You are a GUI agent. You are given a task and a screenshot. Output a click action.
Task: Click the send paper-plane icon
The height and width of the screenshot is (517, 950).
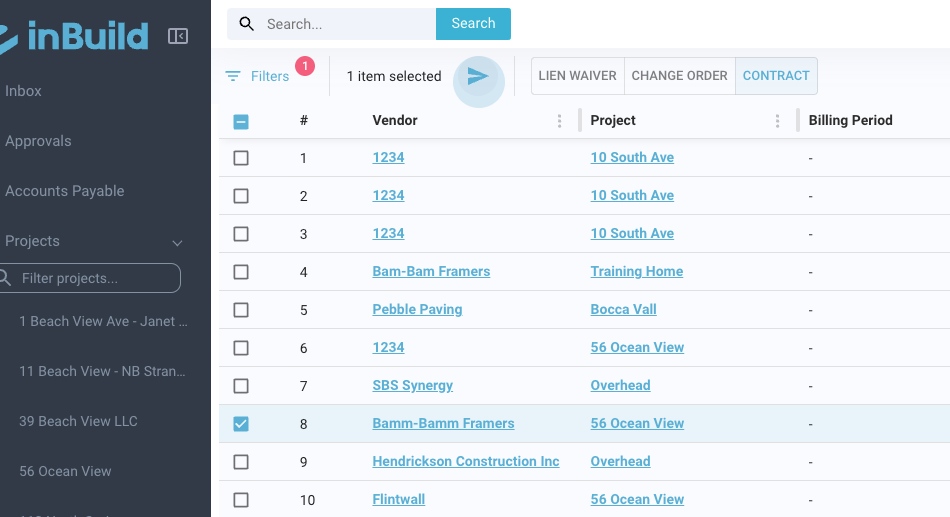[x=478, y=77]
